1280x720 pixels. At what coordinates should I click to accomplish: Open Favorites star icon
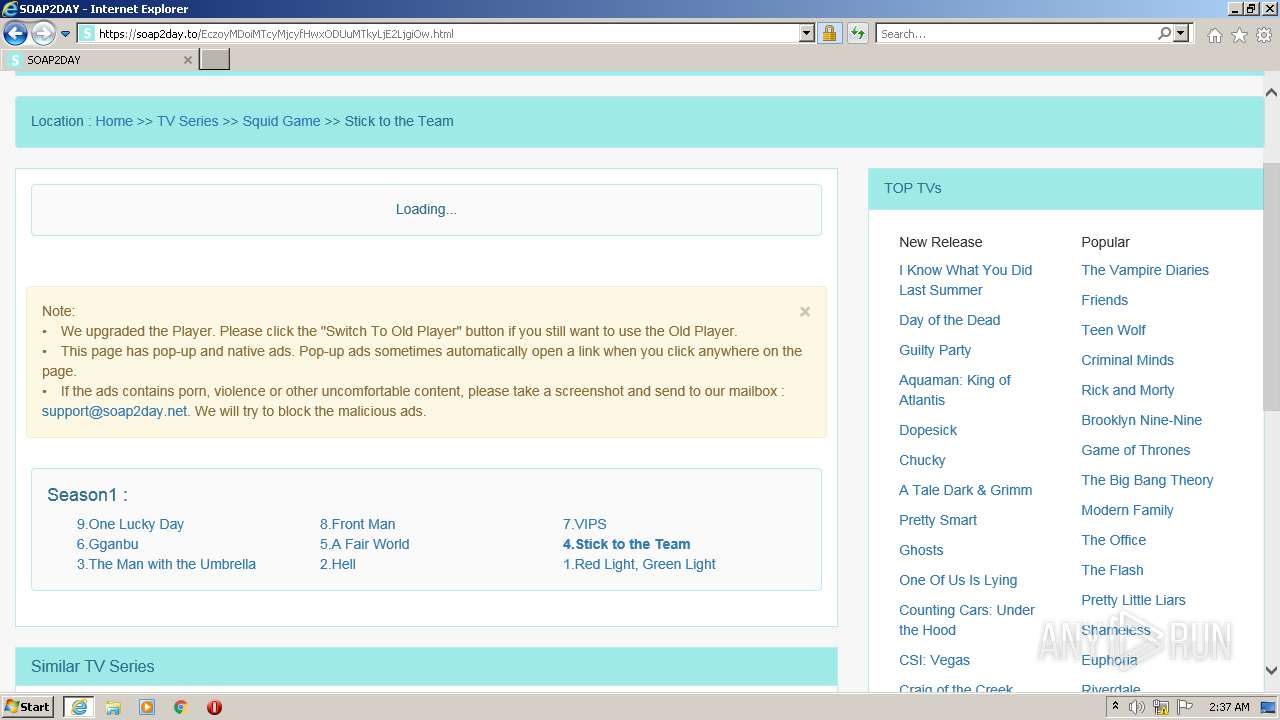coord(1239,35)
